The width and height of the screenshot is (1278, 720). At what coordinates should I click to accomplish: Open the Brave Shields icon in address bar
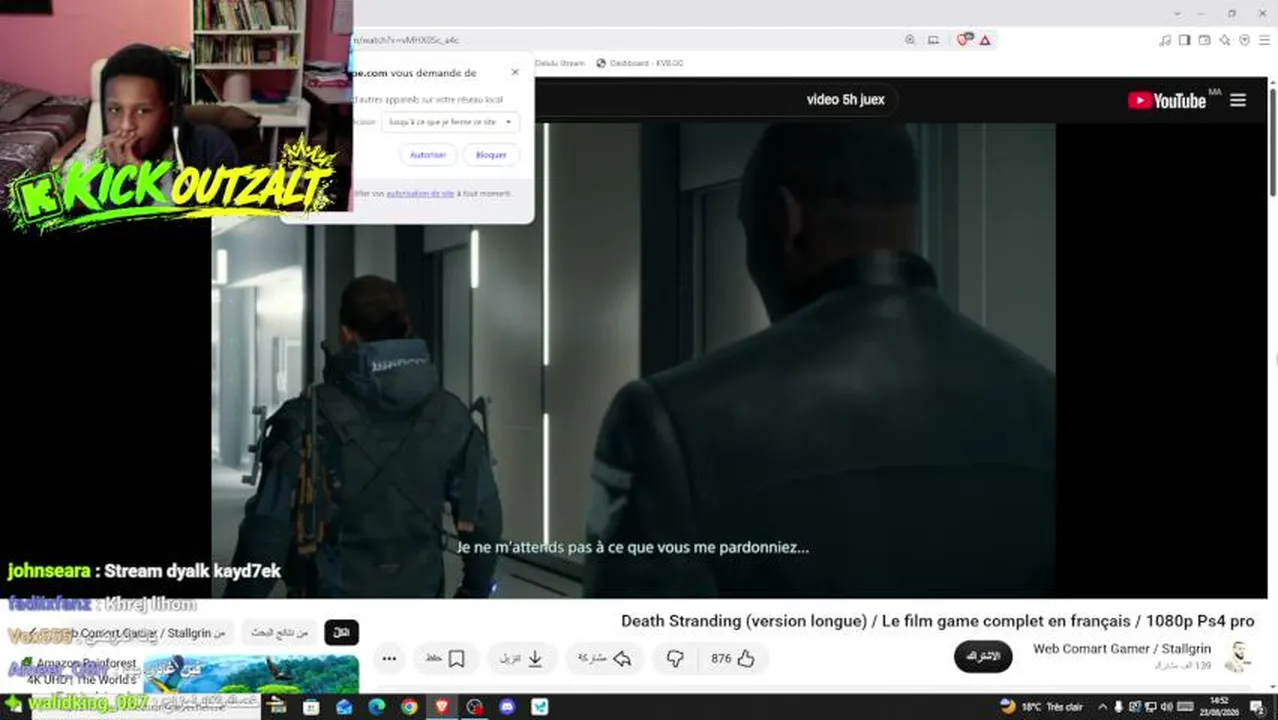[964, 40]
